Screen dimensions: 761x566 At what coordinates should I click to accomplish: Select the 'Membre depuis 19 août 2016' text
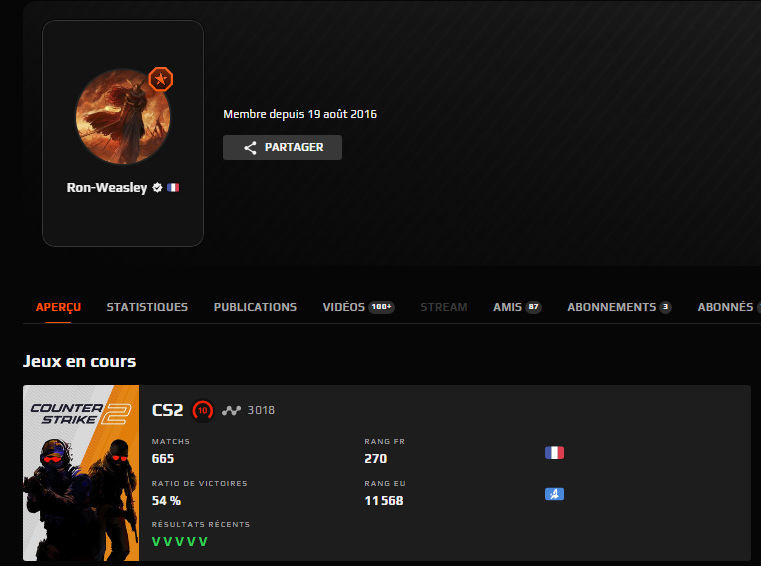[300, 114]
